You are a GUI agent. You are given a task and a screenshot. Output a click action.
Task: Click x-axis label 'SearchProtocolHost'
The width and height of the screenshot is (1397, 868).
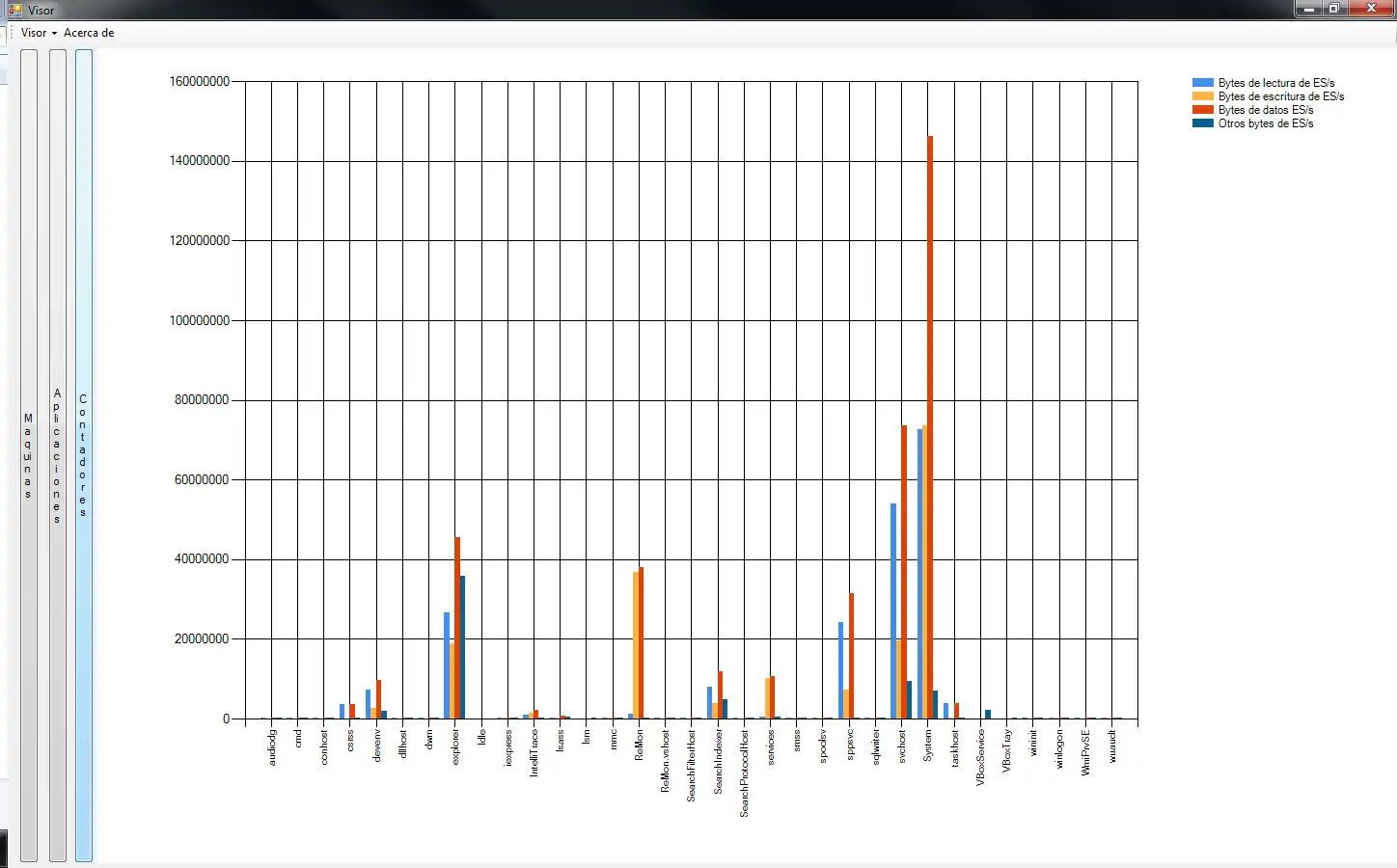[745, 773]
